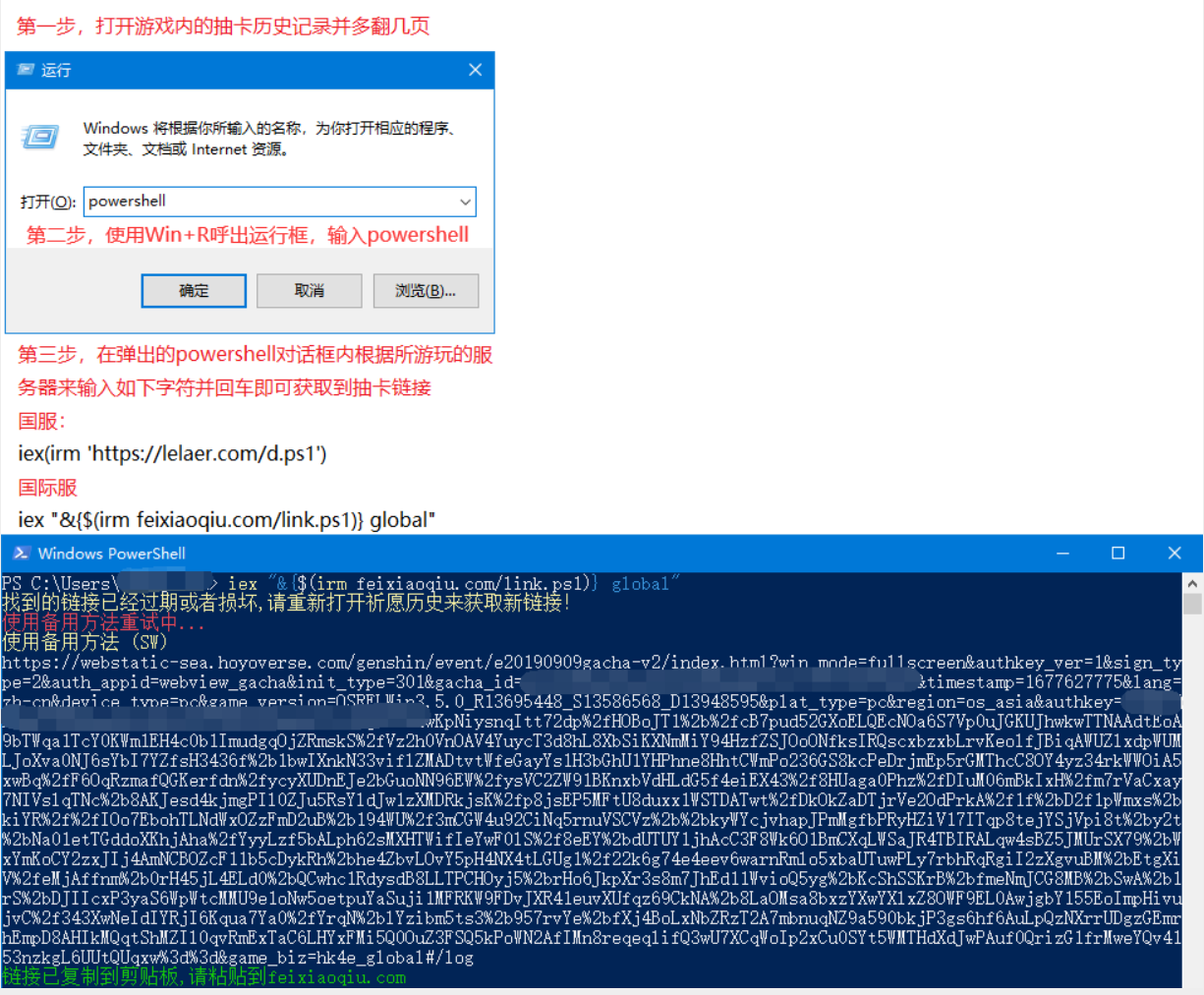The image size is (1204, 995).
Task: Click the Run dialog icon in title bar
Action: [x=26, y=70]
